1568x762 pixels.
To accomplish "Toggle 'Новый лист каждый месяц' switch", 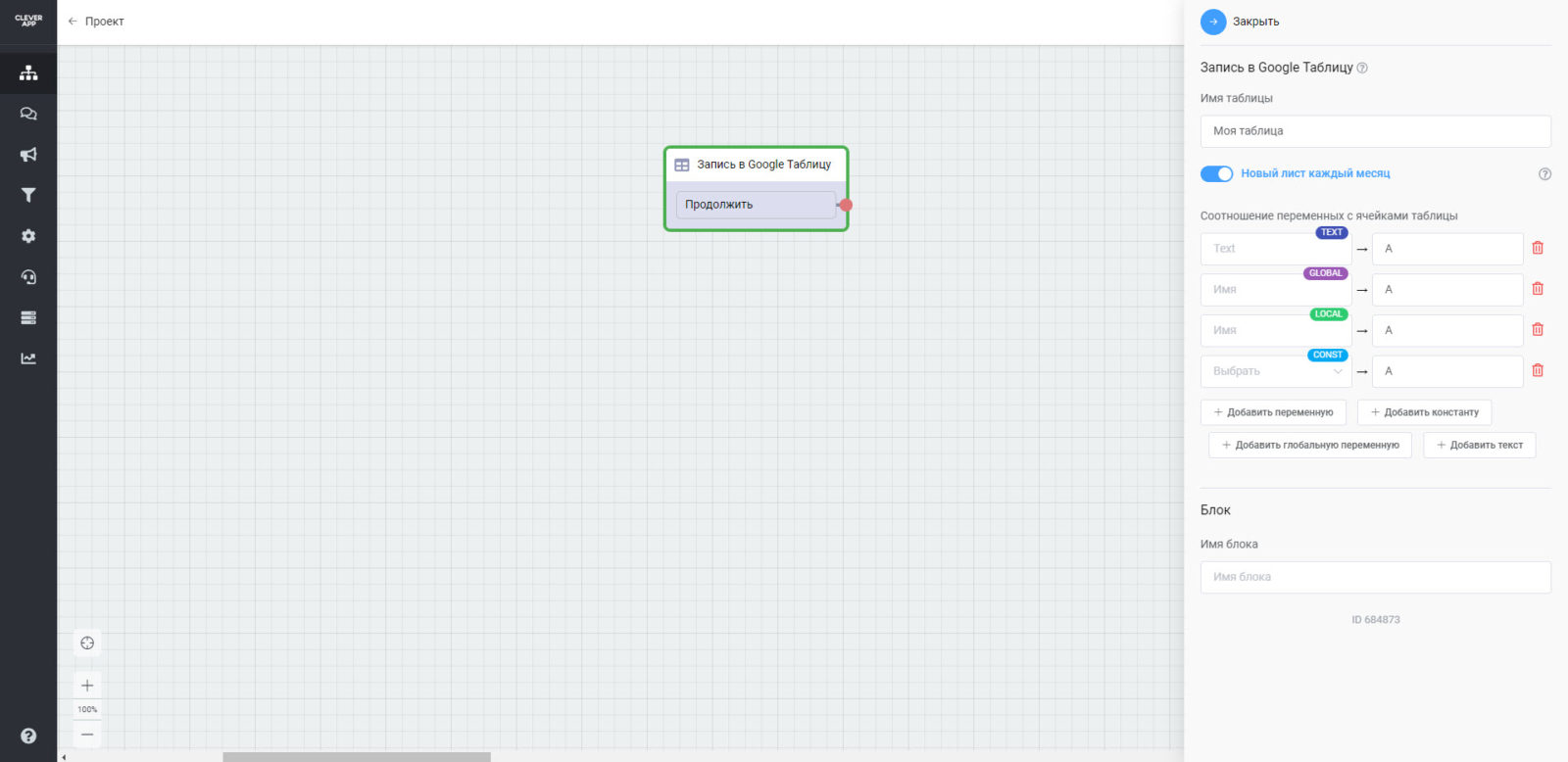I will 1216,173.
